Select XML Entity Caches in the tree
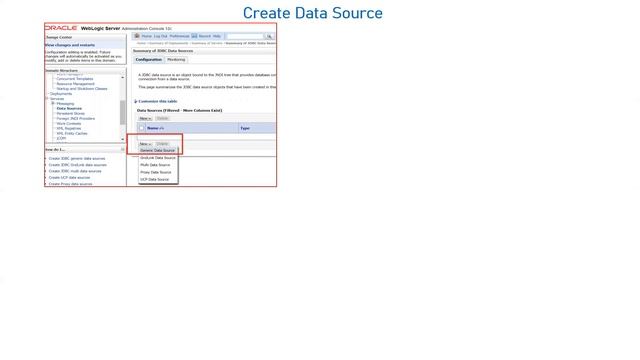Image resolution: width=640 pixels, height=360 pixels. [72, 133]
